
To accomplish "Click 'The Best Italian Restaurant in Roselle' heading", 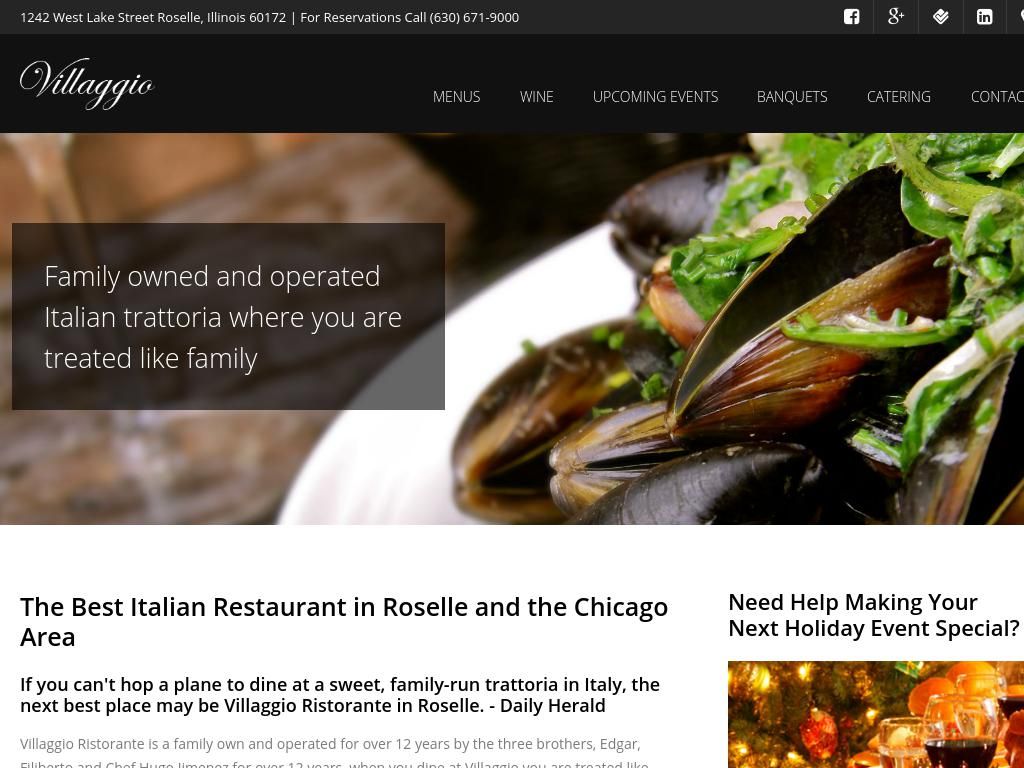I will [x=344, y=622].
